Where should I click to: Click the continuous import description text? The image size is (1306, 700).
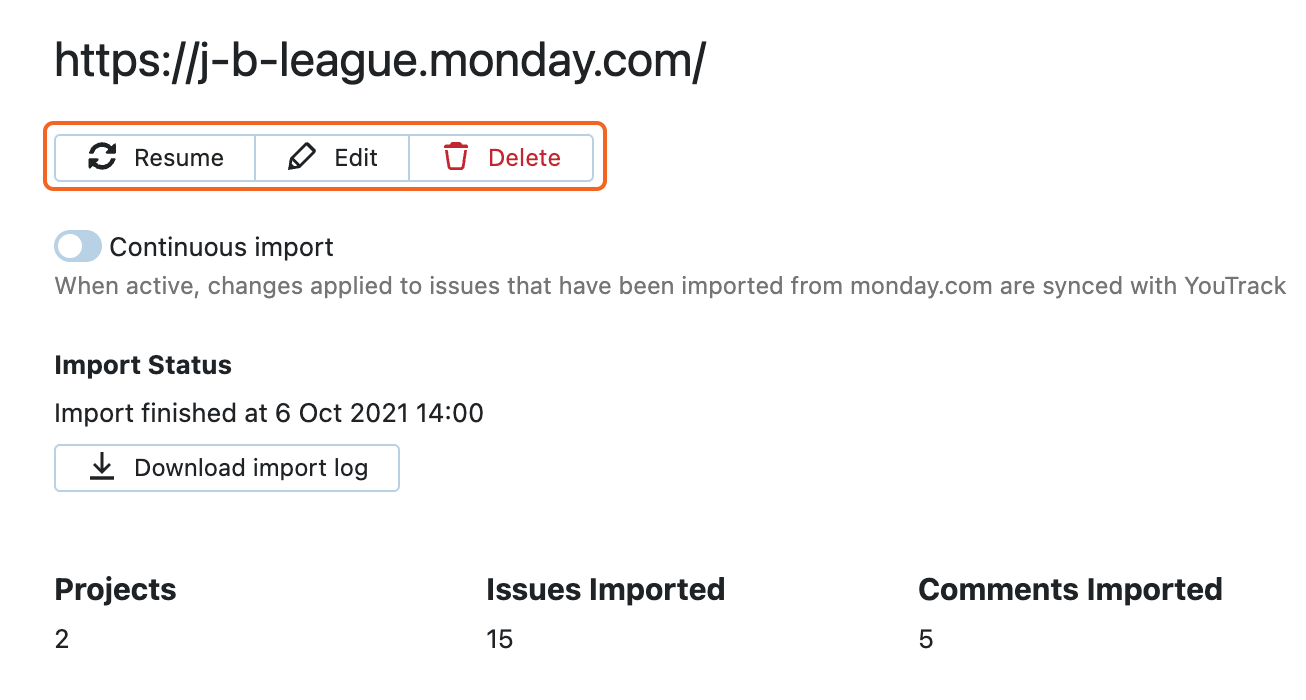670,287
